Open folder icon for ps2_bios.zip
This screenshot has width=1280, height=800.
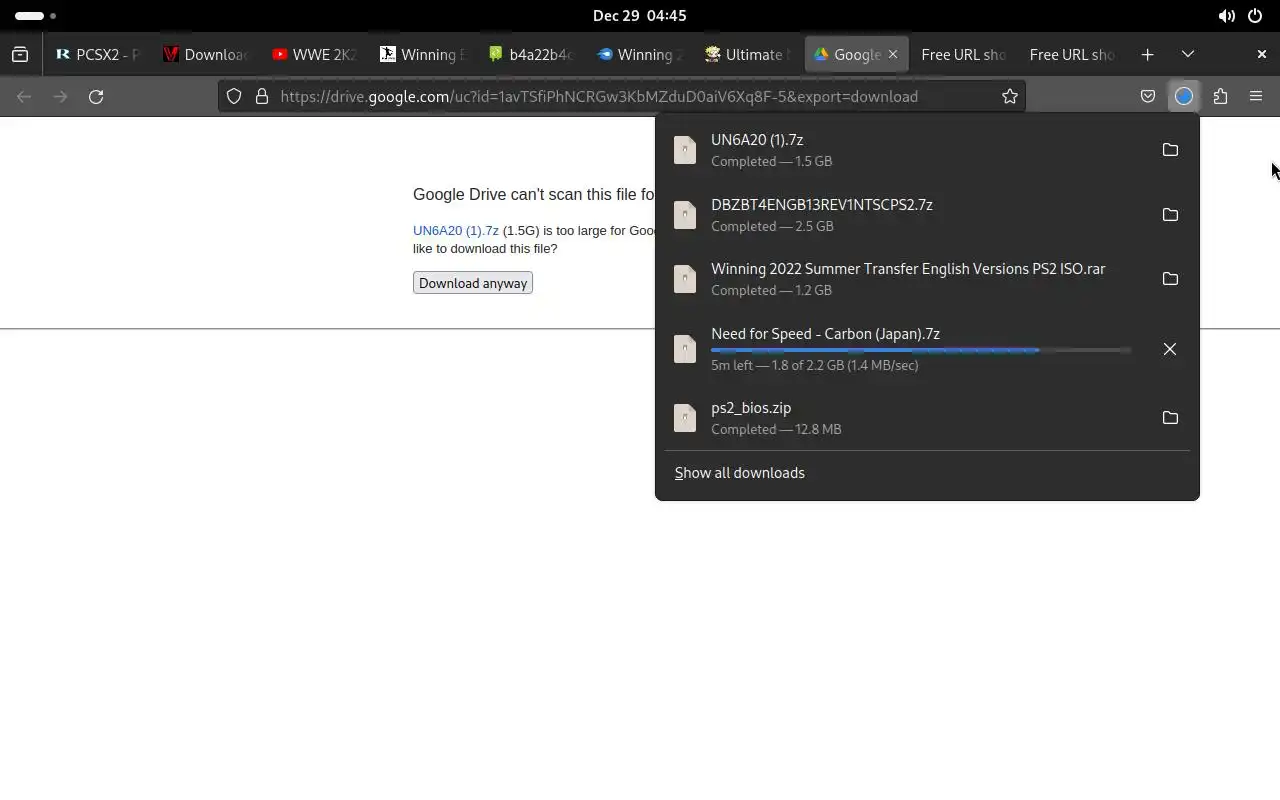point(1170,418)
